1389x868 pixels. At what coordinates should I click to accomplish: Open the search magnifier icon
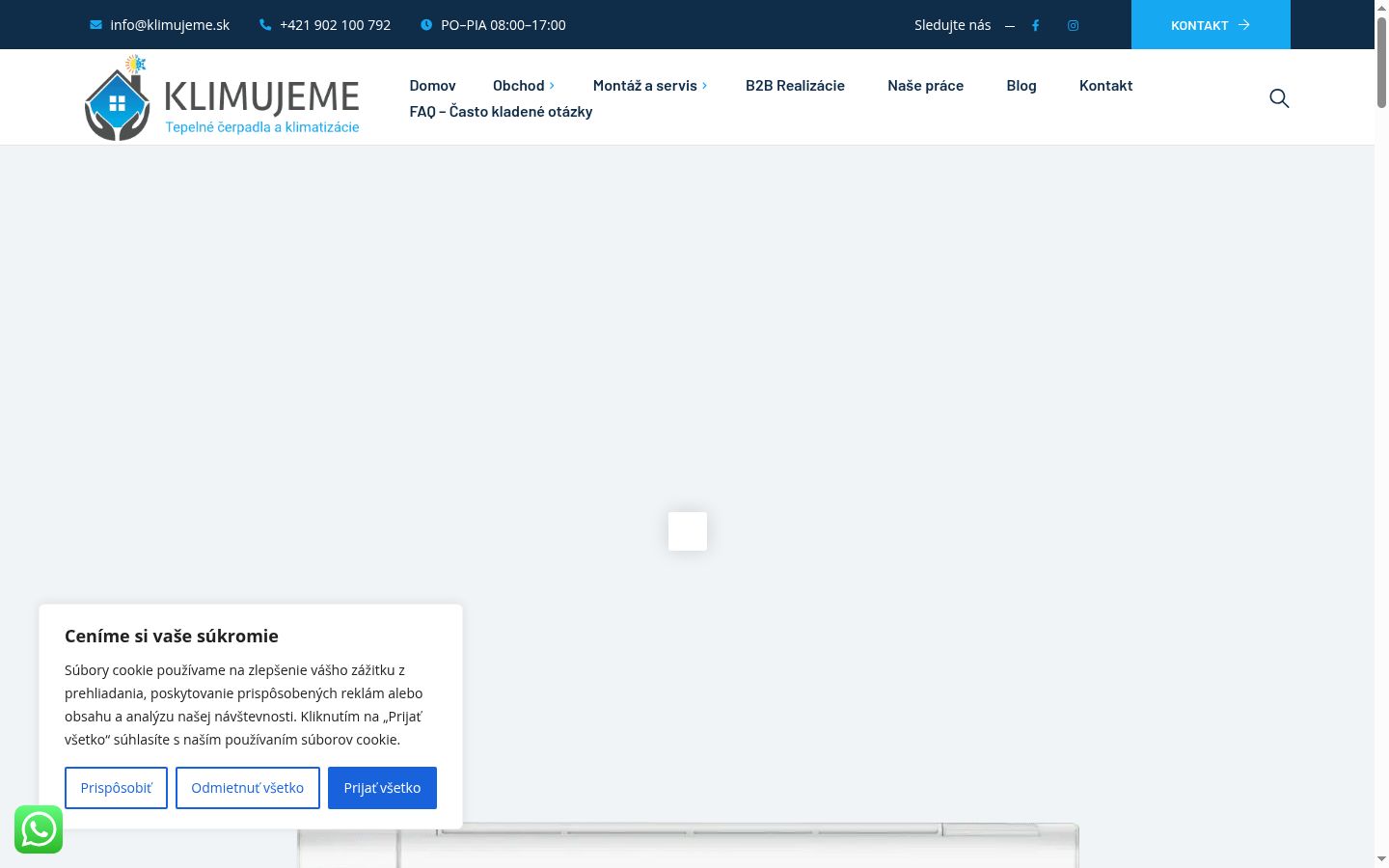click(x=1279, y=98)
